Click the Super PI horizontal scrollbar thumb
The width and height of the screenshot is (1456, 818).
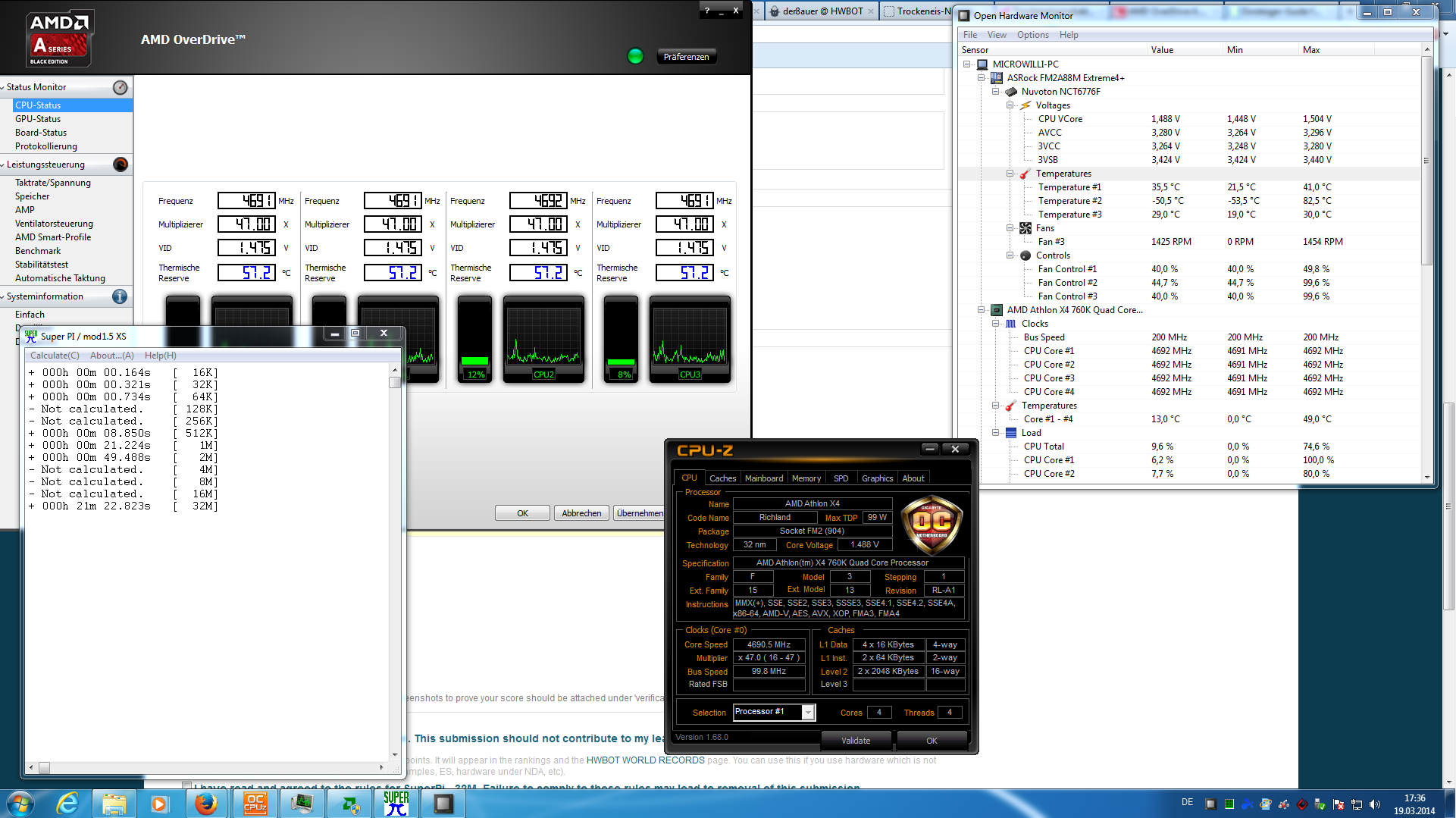[x=44, y=768]
